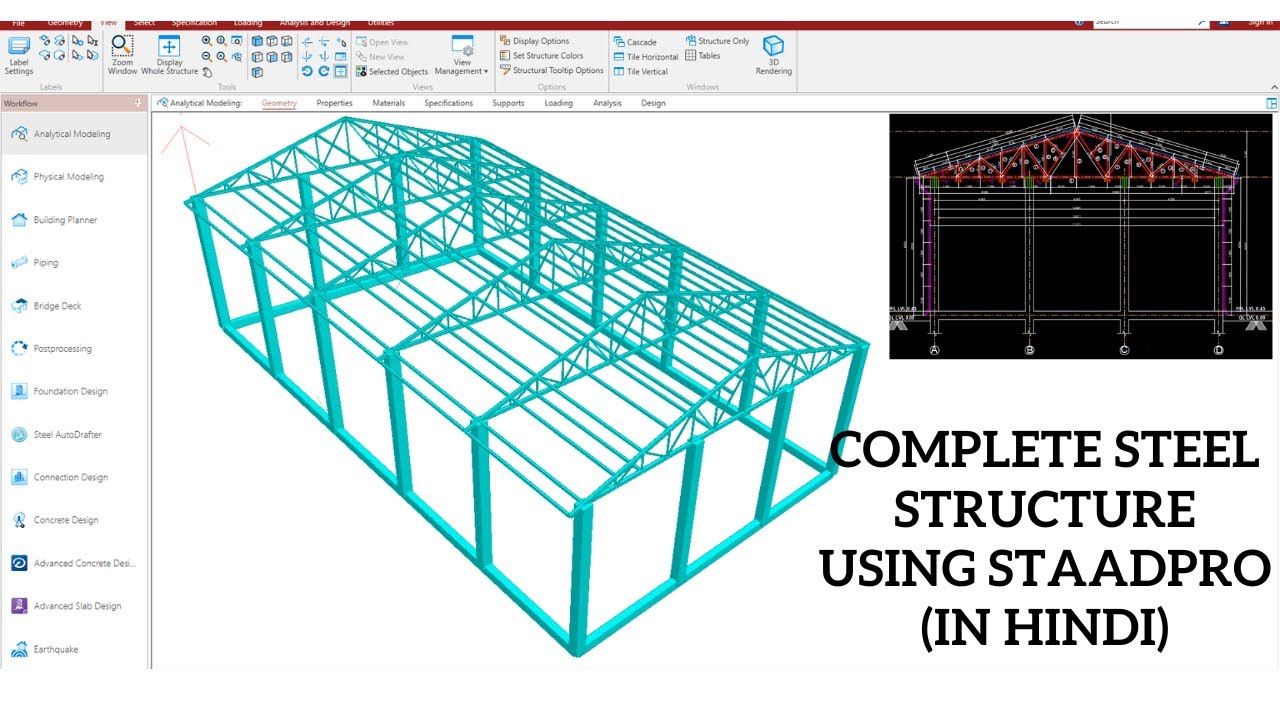Click the Cascade windows option
The width and height of the screenshot is (1280, 720).
click(635, 42)
